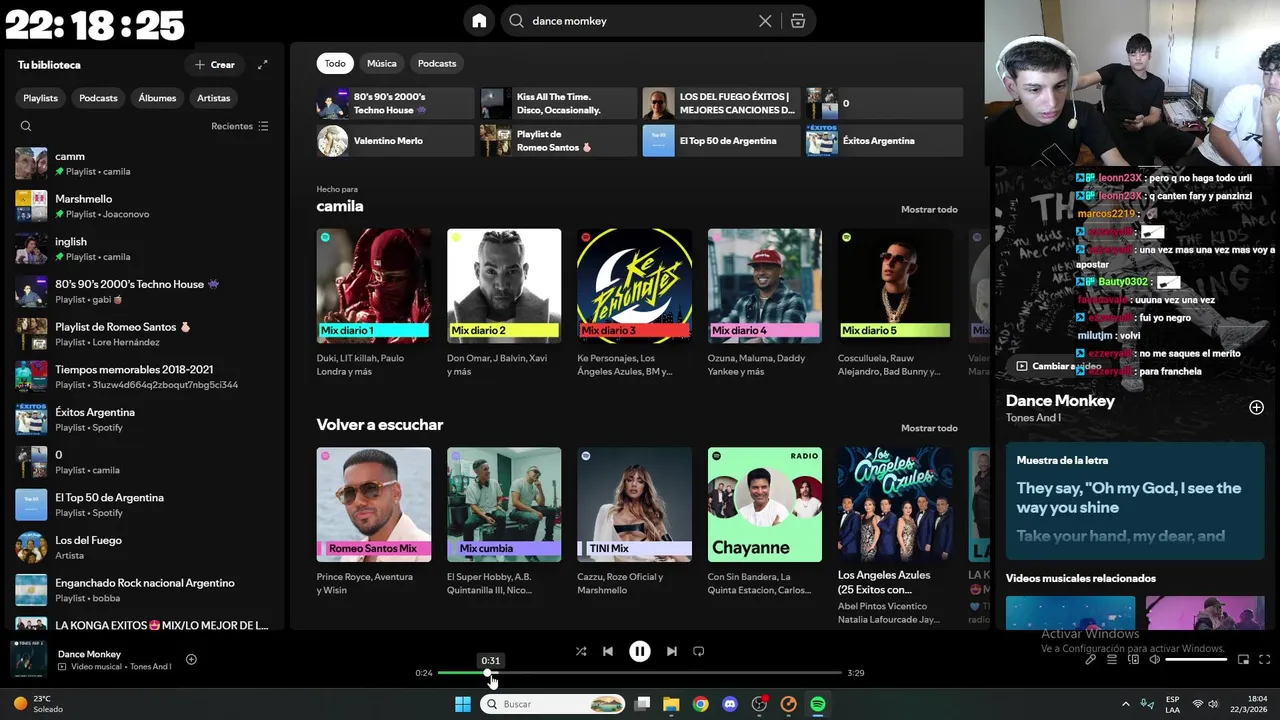Open Los del Fuego artist in library
This screenshot has width=1280, height=720.
point(143,547)
